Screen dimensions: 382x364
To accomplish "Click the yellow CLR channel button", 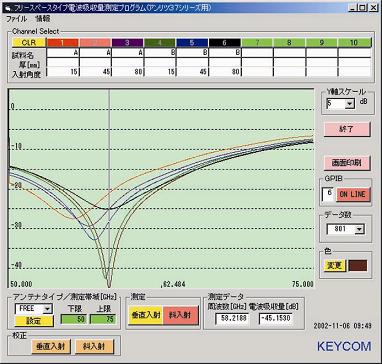I will point(29,43).
